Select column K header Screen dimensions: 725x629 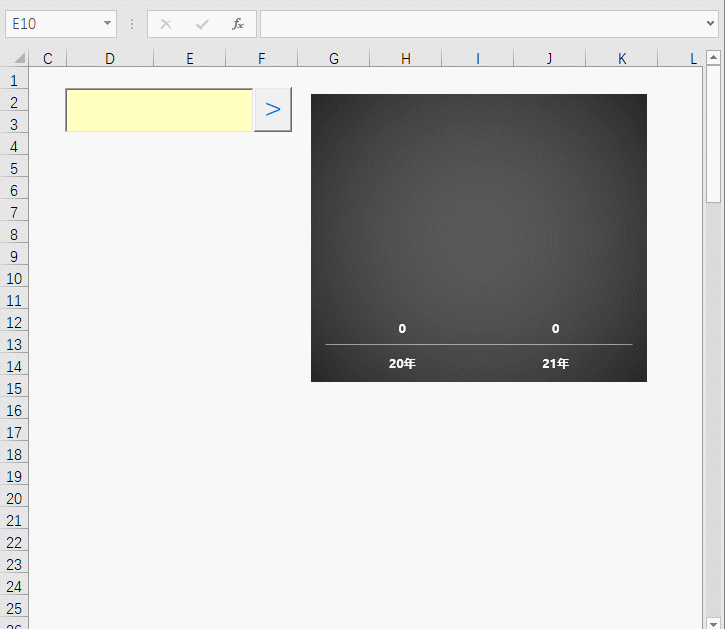point(621,59)
